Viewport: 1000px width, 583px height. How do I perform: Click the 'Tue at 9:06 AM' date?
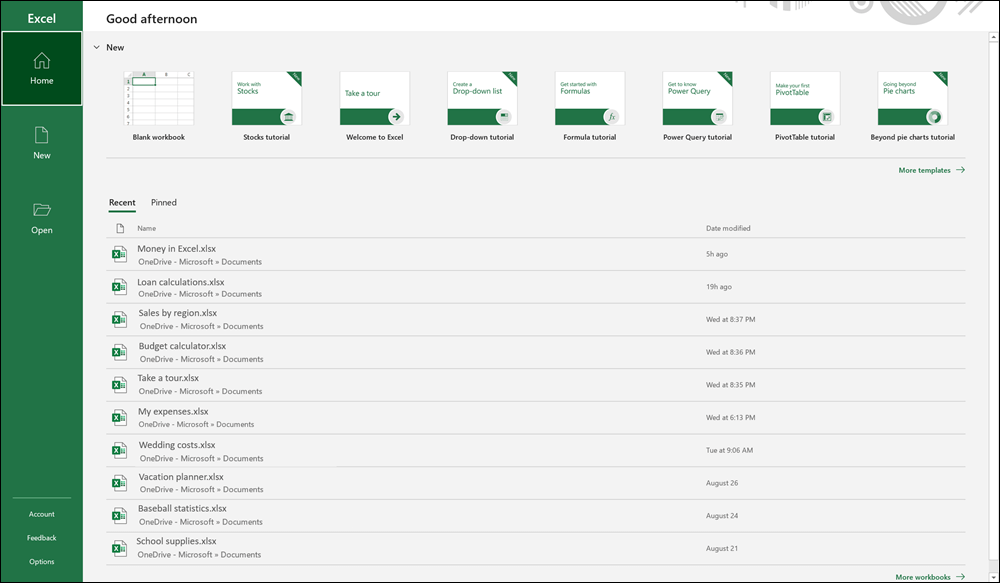[729, 450]
